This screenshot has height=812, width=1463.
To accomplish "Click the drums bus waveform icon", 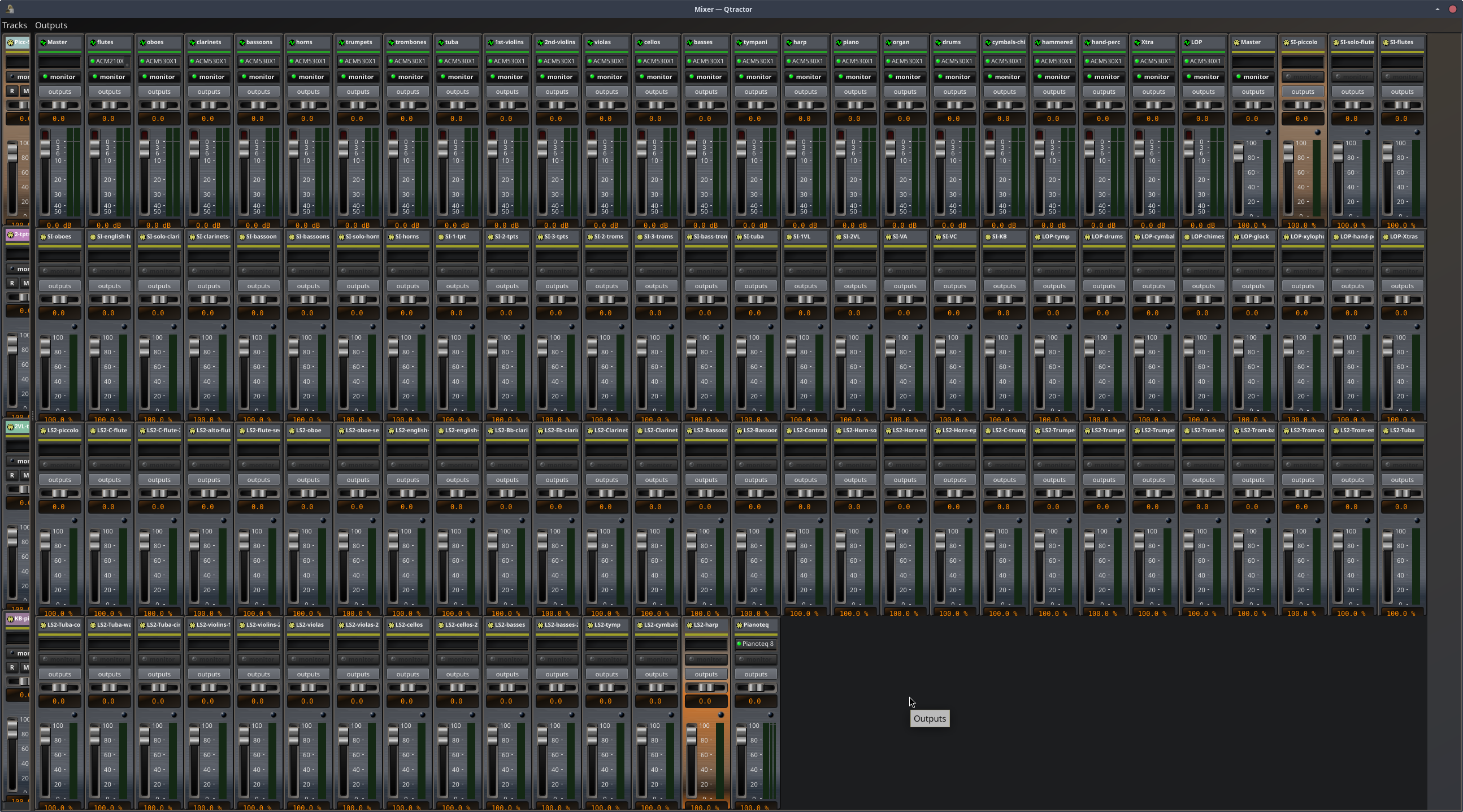I will point(938,42).
